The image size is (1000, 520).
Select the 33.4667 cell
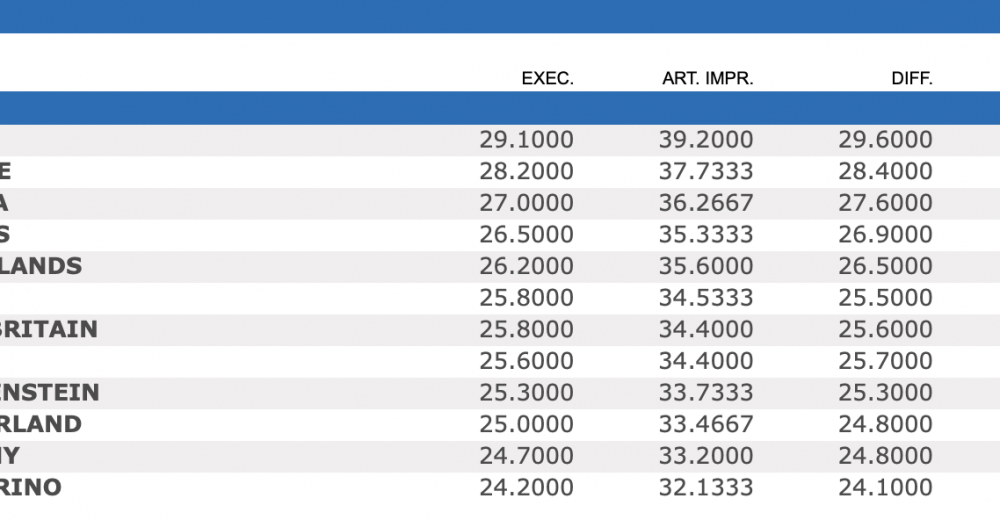(706, 424)
